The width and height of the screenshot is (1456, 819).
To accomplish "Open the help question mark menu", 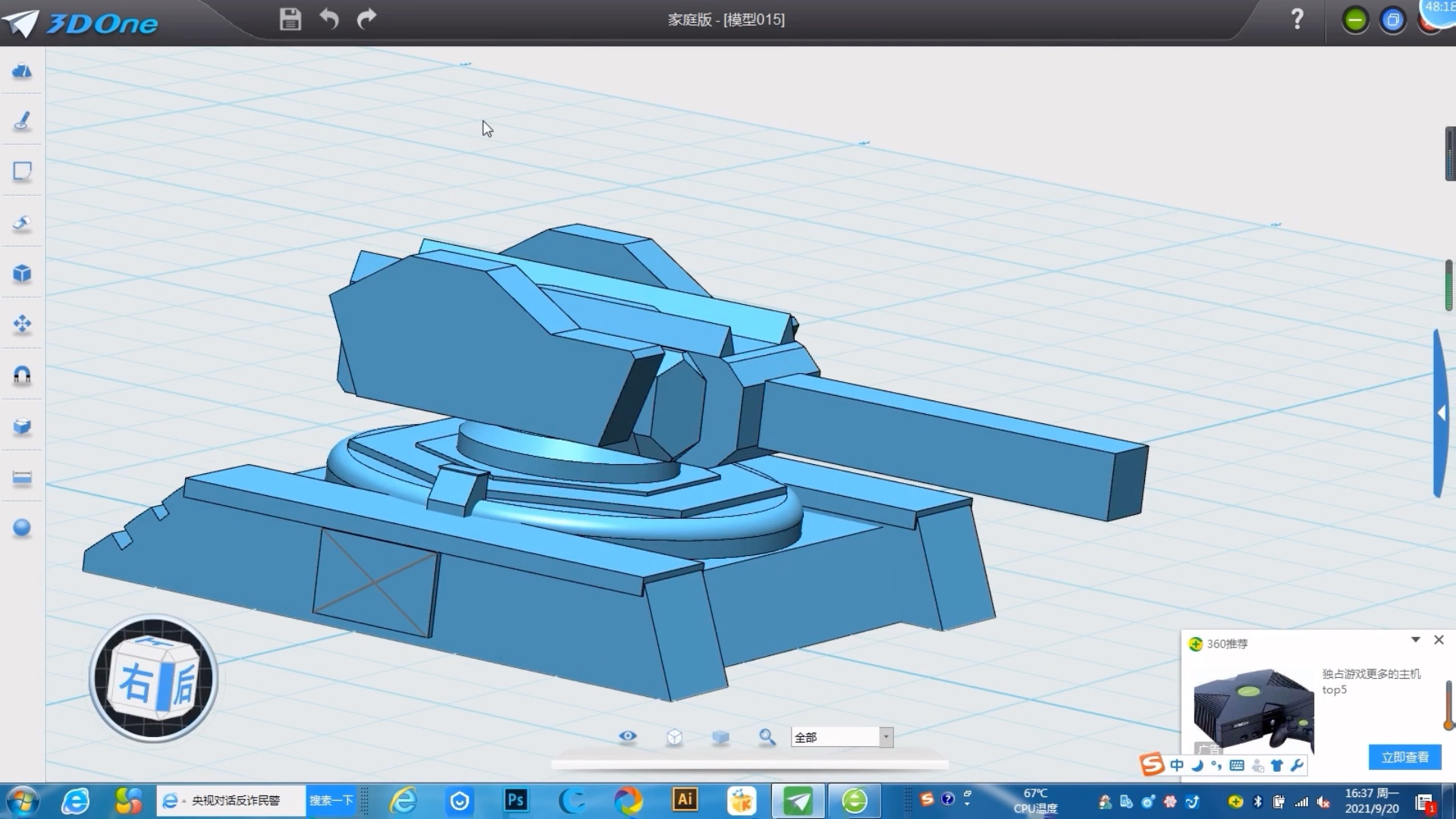I will (x=1298, y=19).
